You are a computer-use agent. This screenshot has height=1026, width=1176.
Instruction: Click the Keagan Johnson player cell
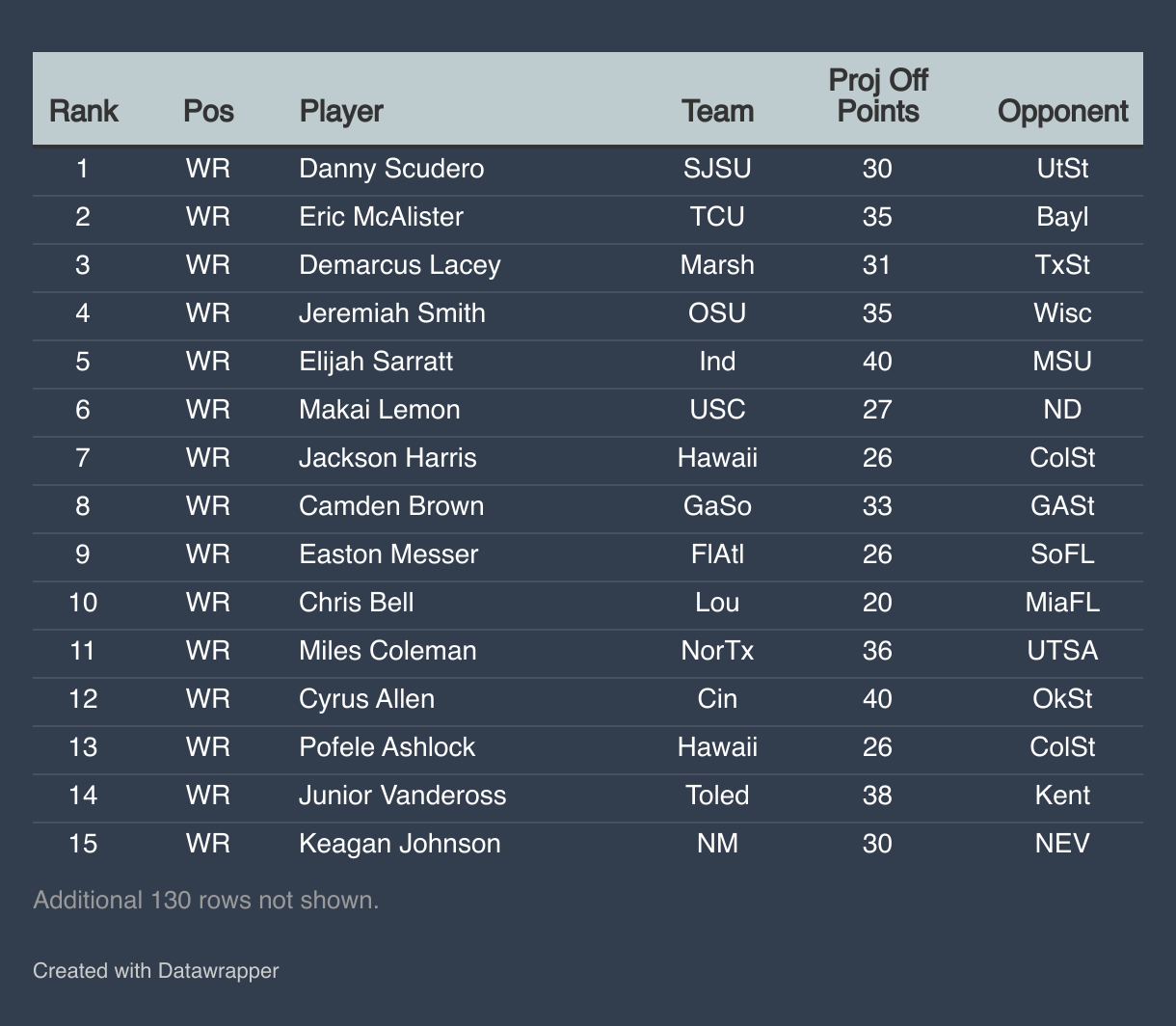tap(399, 844)
